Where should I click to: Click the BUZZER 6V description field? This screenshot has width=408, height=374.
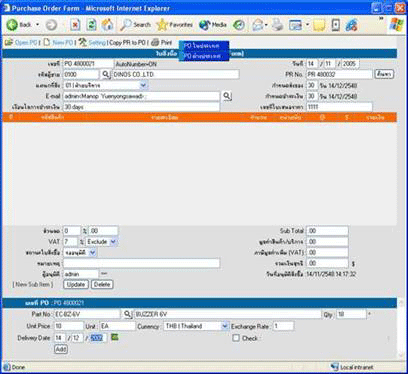point(227,314)
